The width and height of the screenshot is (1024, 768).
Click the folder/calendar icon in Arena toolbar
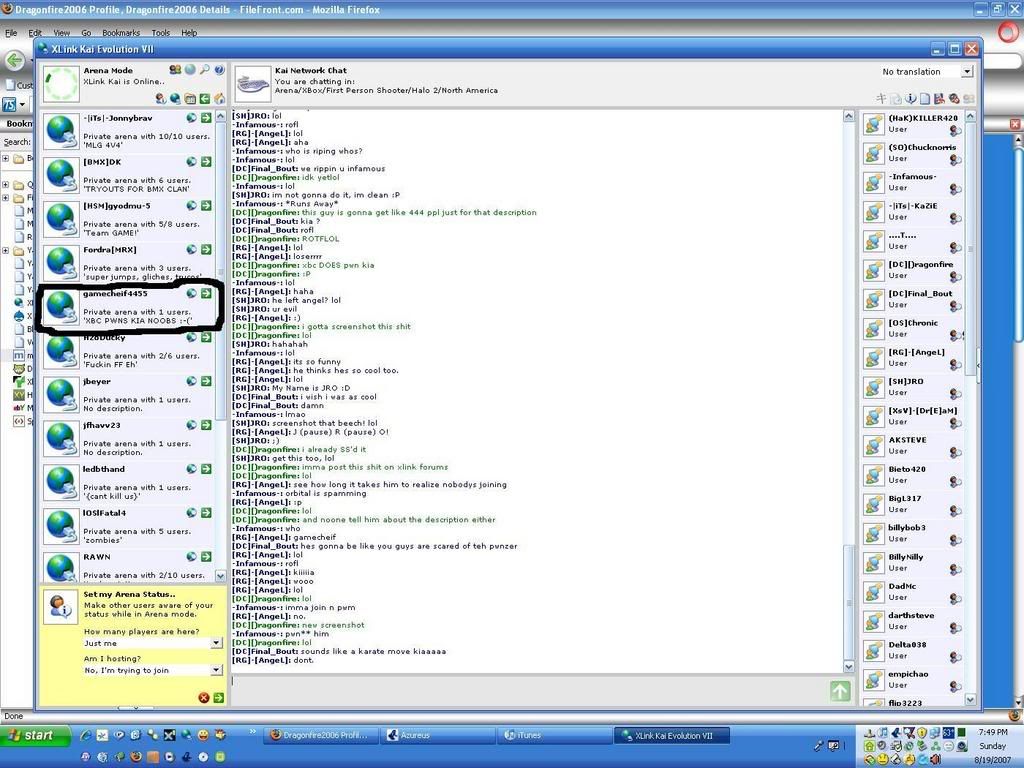190,99
